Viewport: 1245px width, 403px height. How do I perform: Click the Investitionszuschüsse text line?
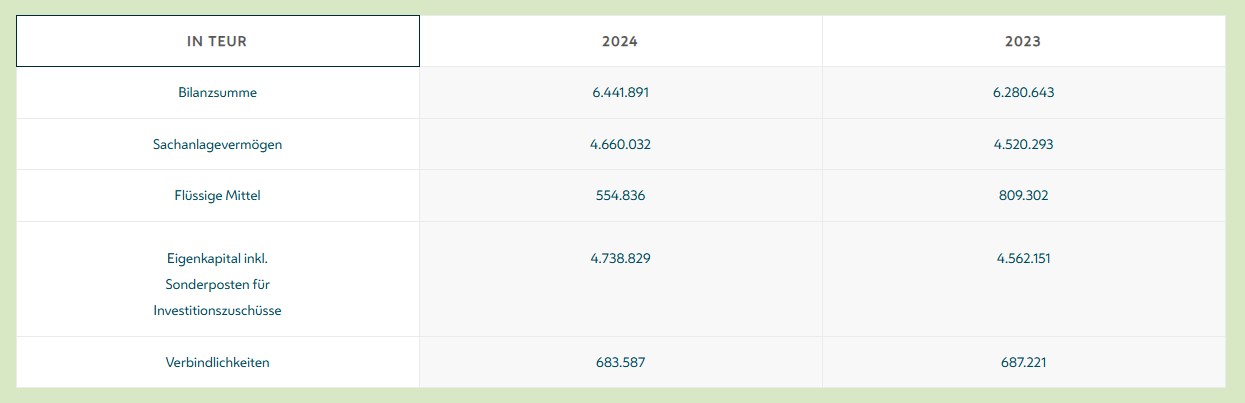pyautogui.click(x=217, y=310)
